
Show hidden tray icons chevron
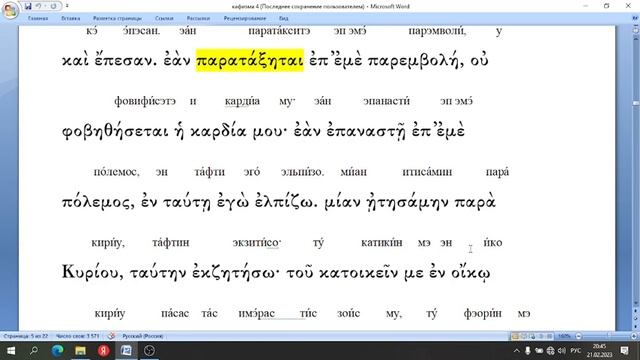(516, 351)
